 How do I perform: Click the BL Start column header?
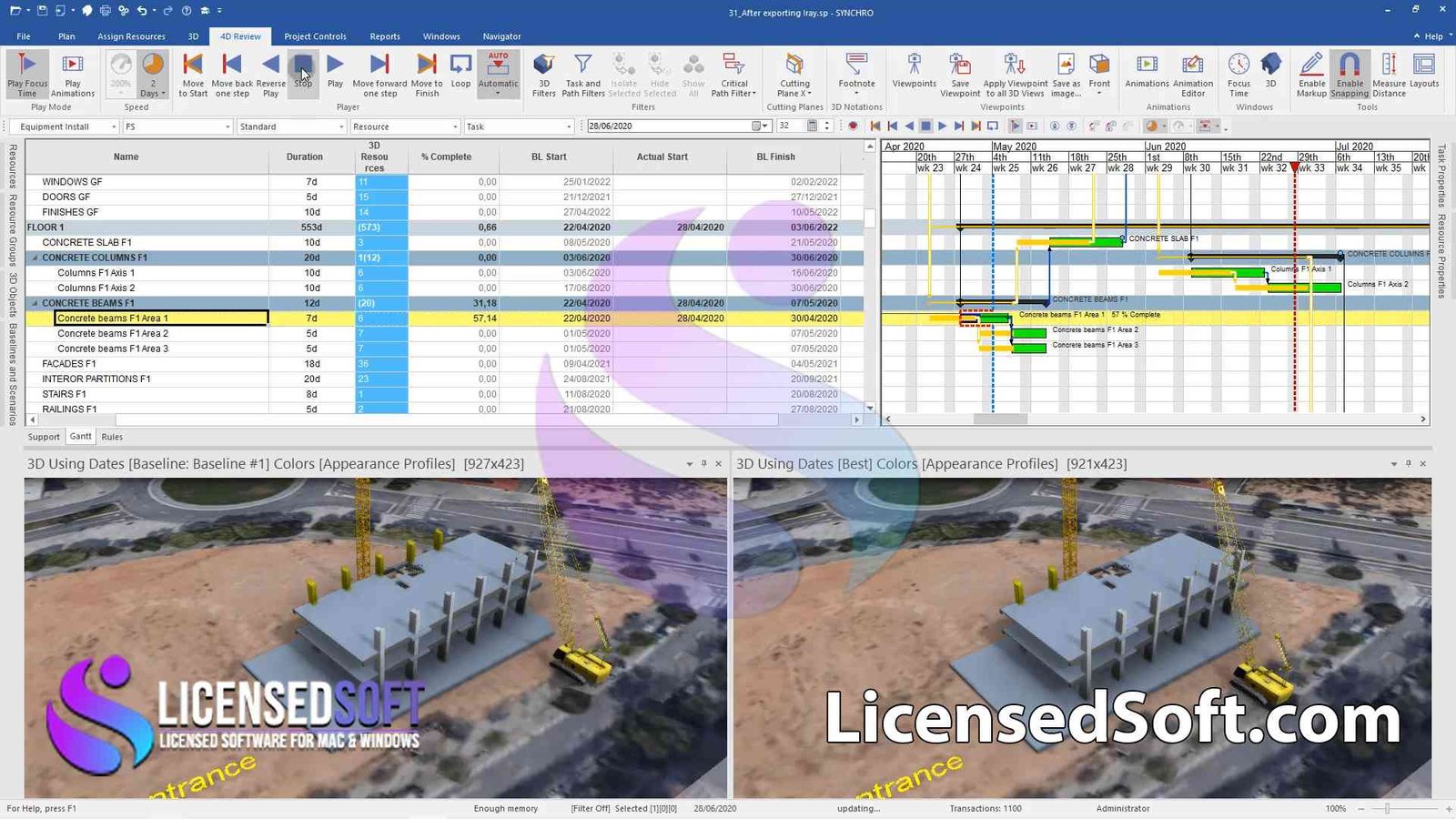tap(549, 157)
